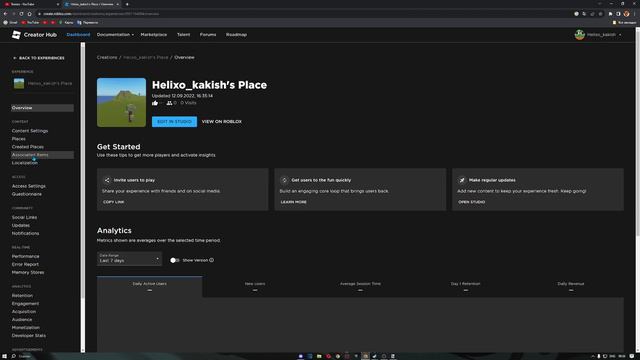Open Developer Stats in the sidebar
The width and height of the screenshot is (640, 360).
[x=29, y=336]
